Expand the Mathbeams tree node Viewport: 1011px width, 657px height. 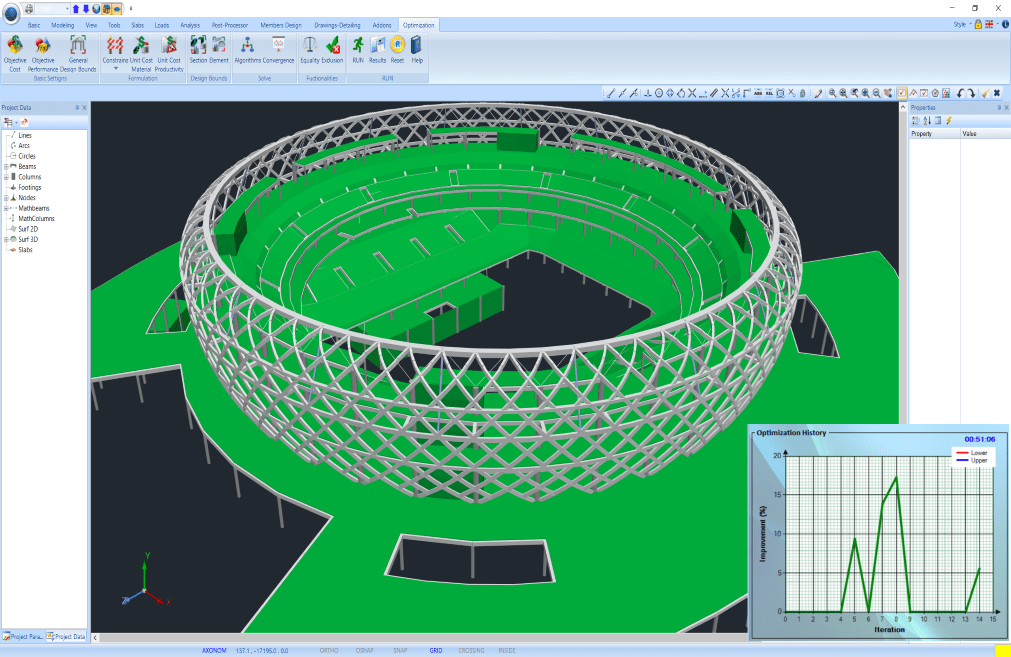[x=6, y=208]
